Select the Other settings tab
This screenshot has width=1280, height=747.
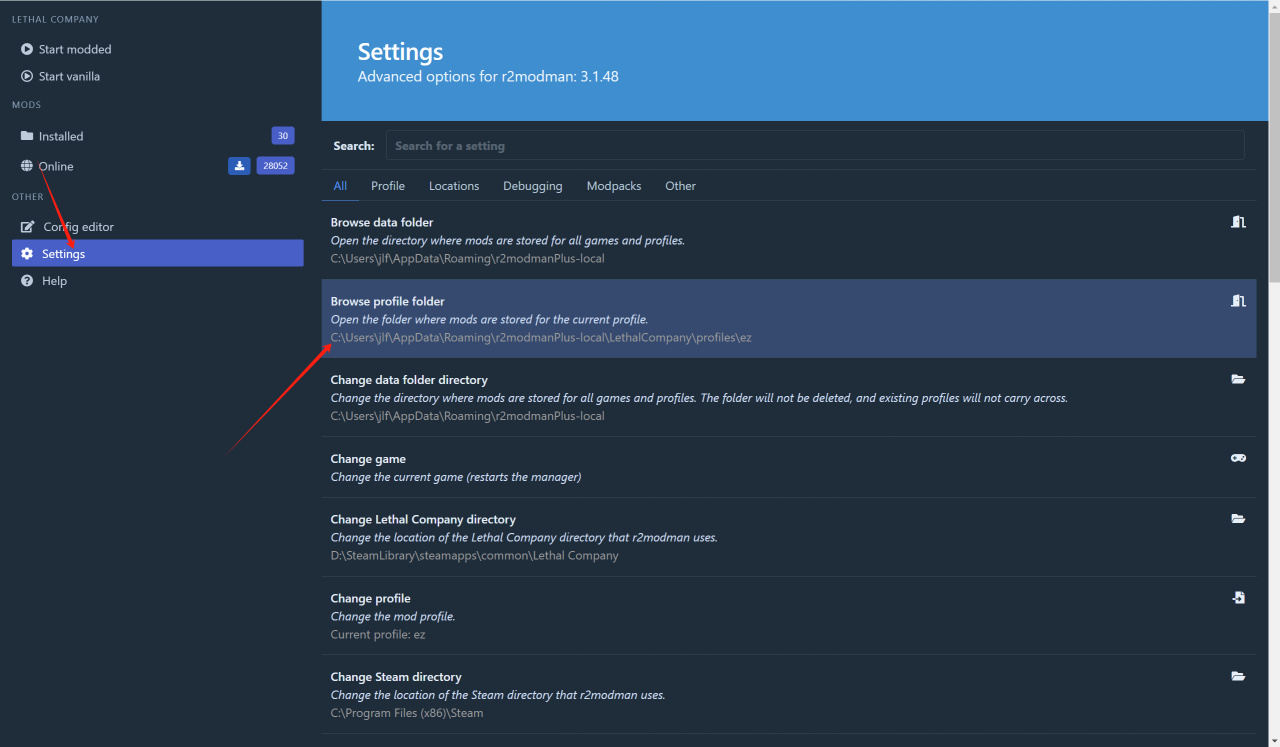point(680,186)
